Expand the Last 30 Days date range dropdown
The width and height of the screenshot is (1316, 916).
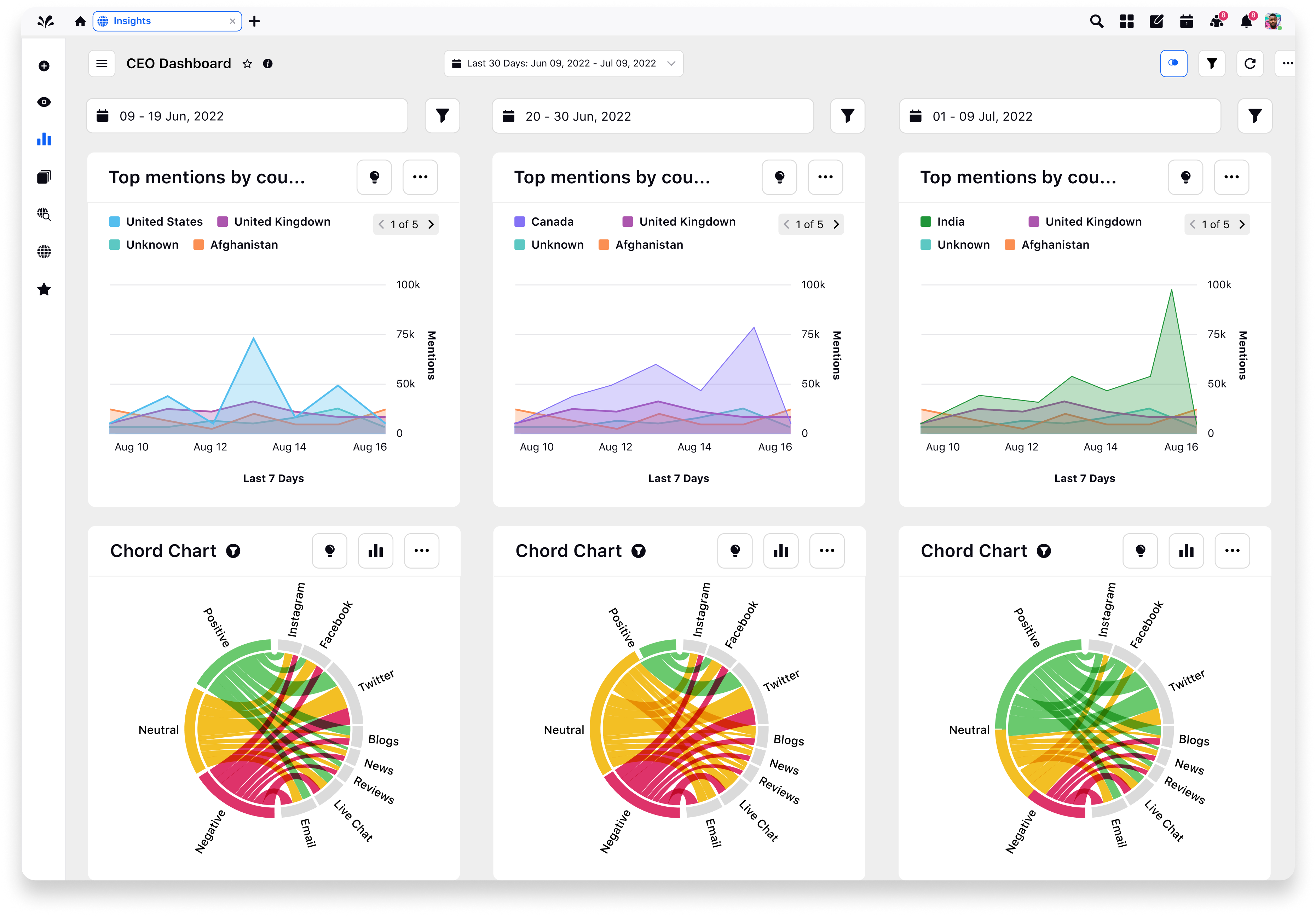pos(564,64)
